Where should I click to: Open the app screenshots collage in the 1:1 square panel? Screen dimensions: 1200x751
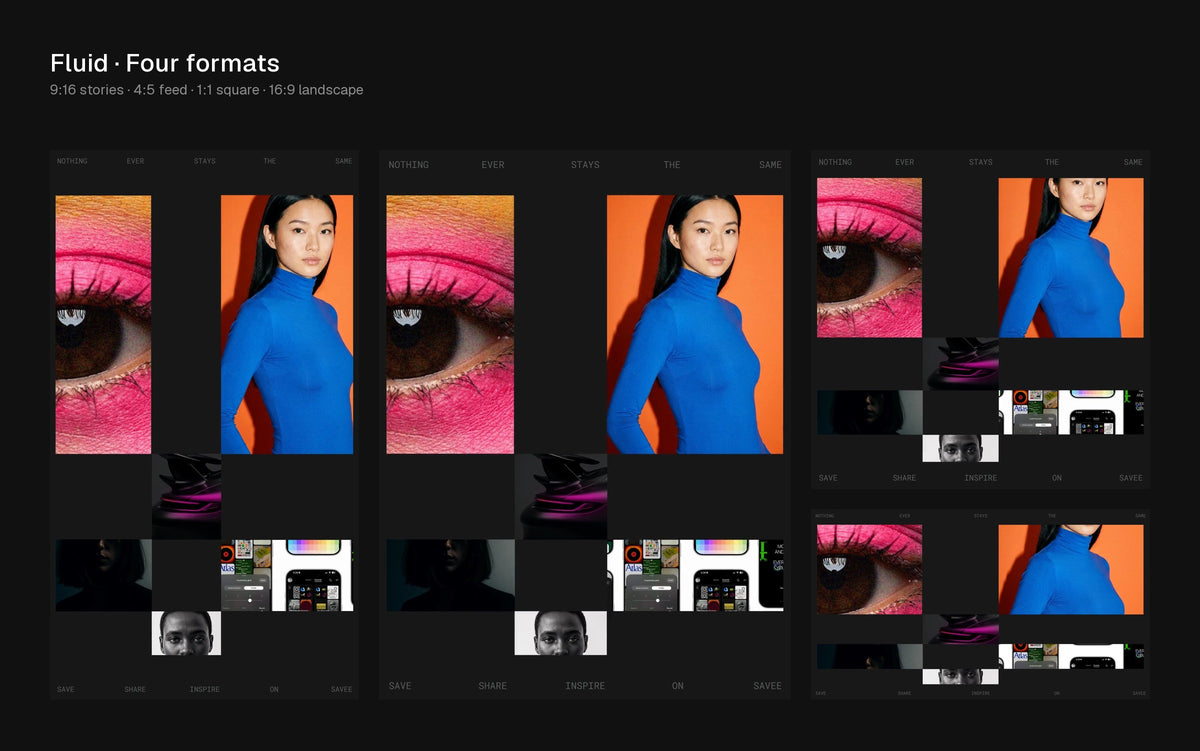tap(1071, 412)
